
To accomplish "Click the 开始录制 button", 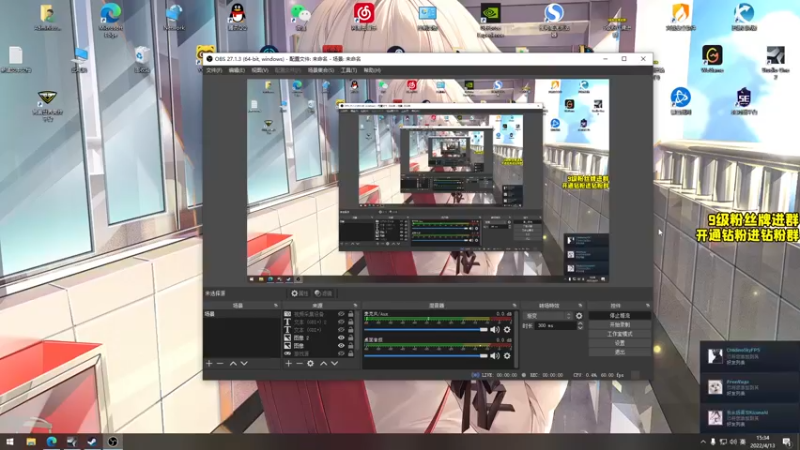I will (x=619, y=325).
